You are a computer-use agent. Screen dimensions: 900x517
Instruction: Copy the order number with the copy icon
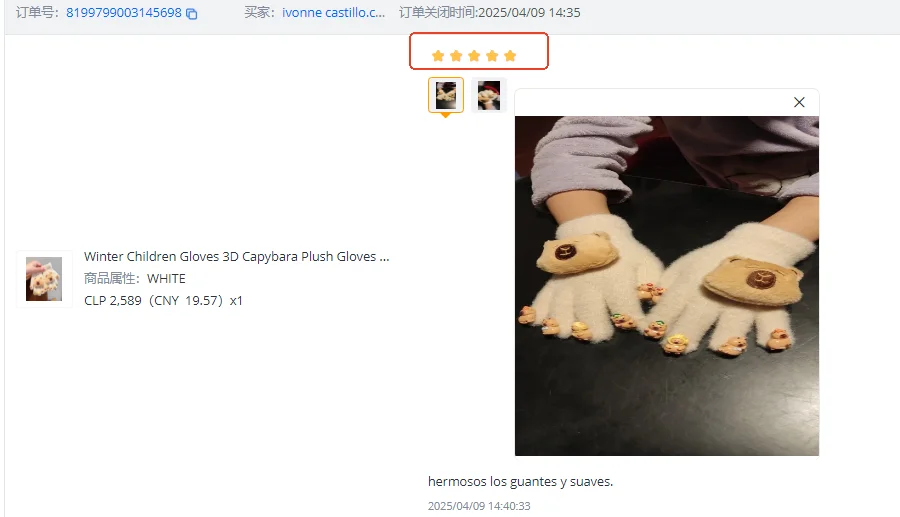tap(192, 13)
